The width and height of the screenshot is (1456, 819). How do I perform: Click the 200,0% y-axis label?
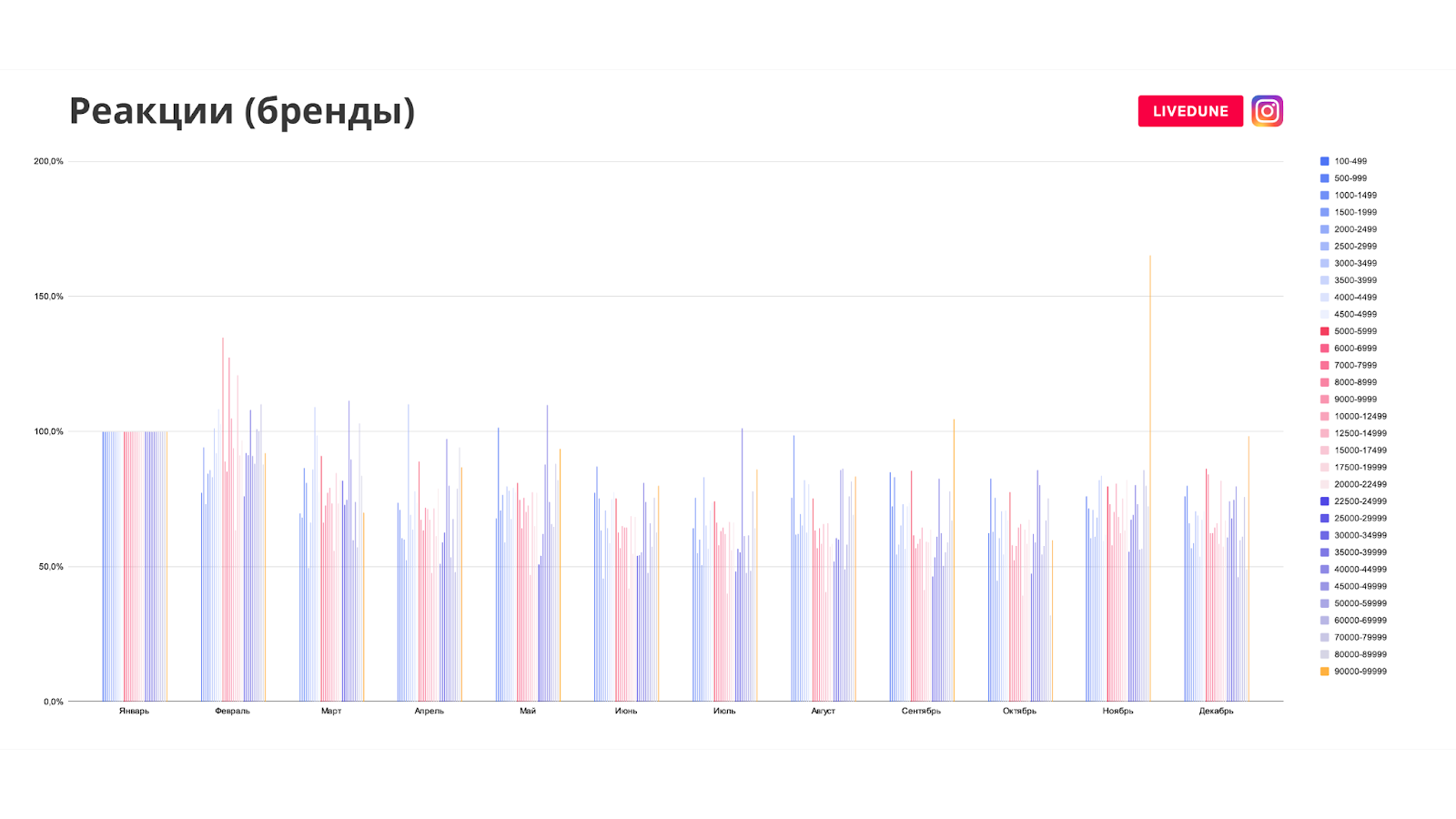point(49,161)
